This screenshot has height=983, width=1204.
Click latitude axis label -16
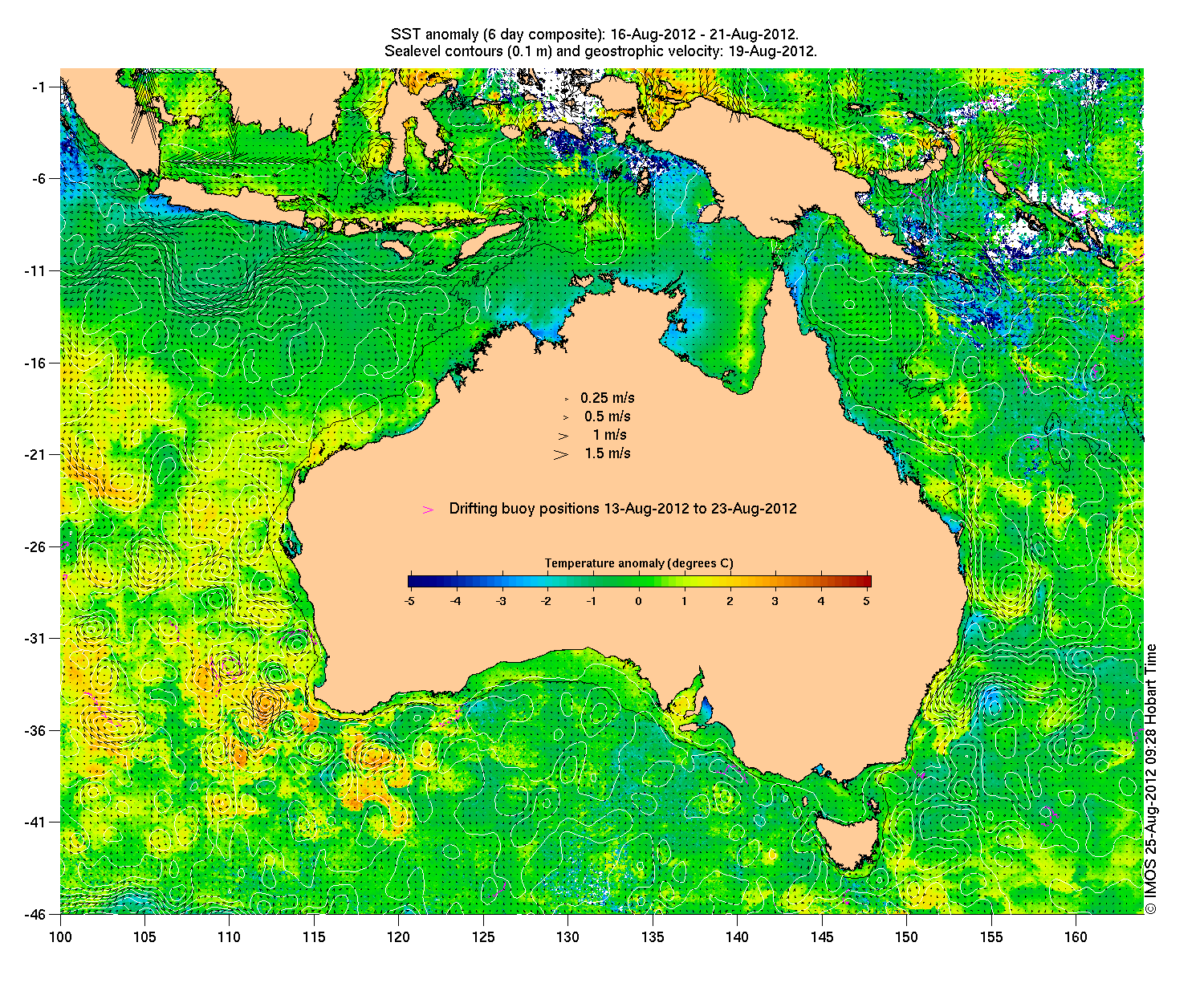pyautogui.click(x=35, y=363)
